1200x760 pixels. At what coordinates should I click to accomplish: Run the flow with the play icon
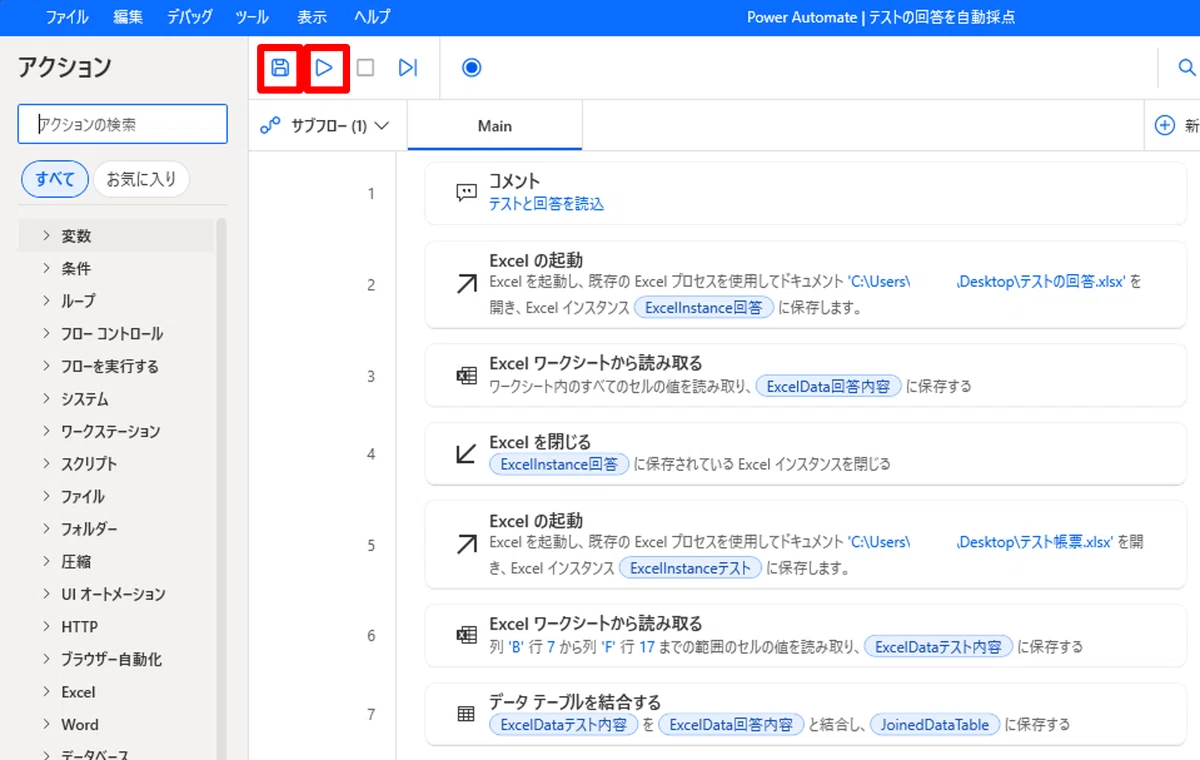click(x=324, y=68)
